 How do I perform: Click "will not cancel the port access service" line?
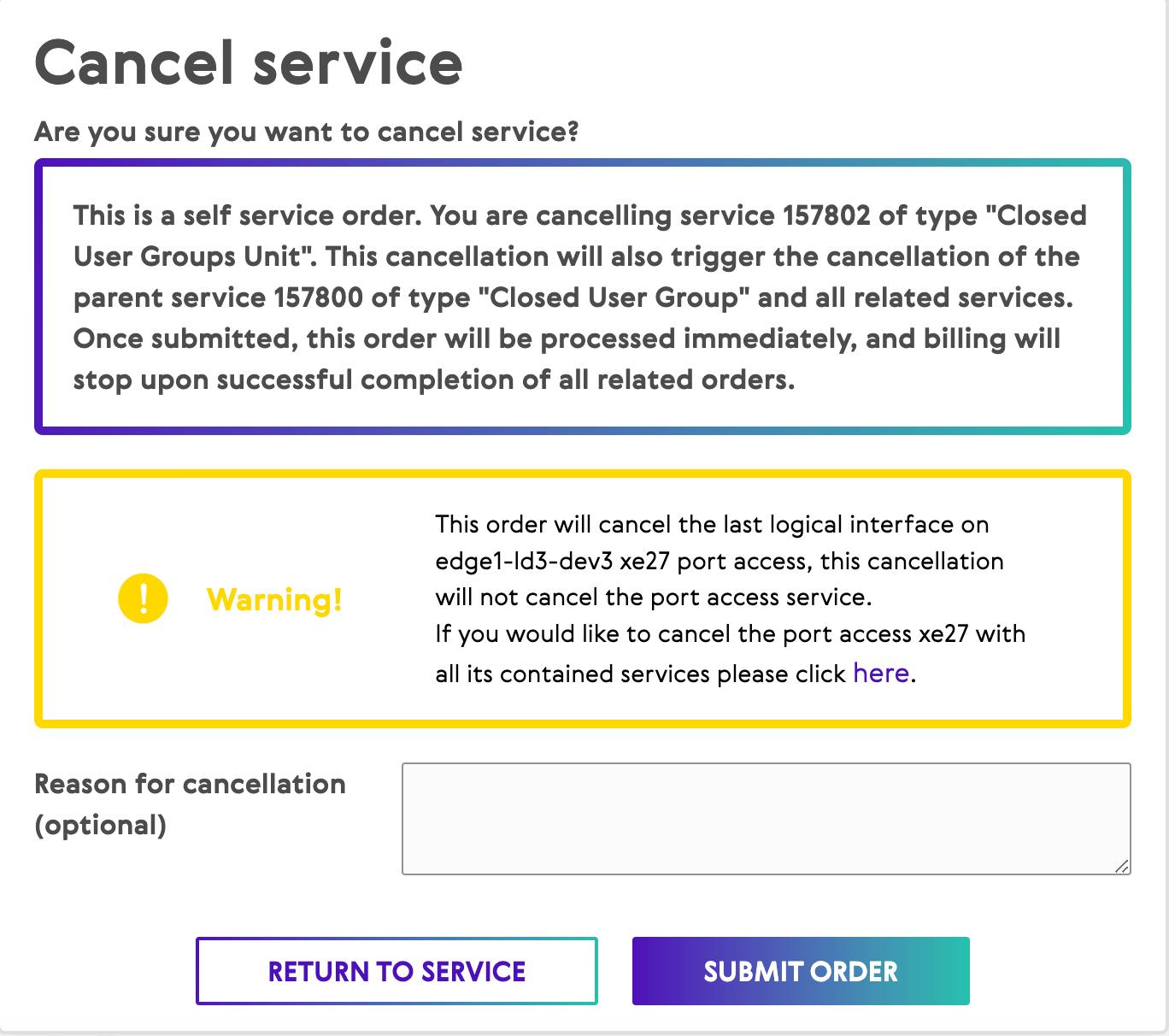654,597
